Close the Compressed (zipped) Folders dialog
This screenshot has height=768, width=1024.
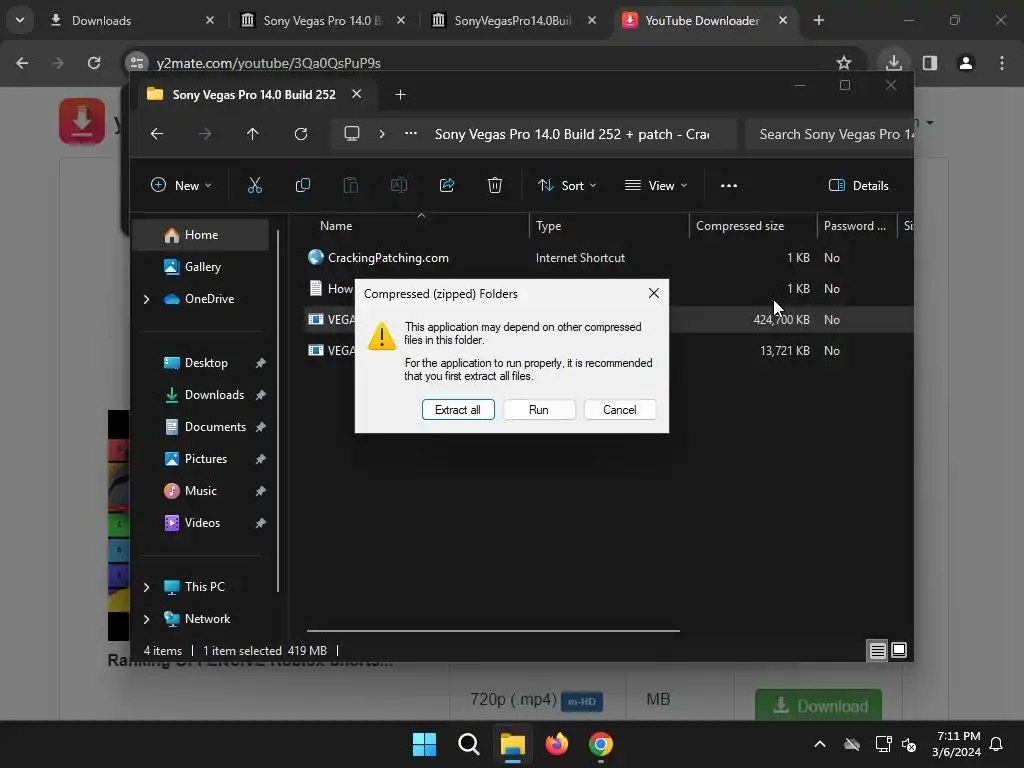pyautogui.click(x=654, y=293)
